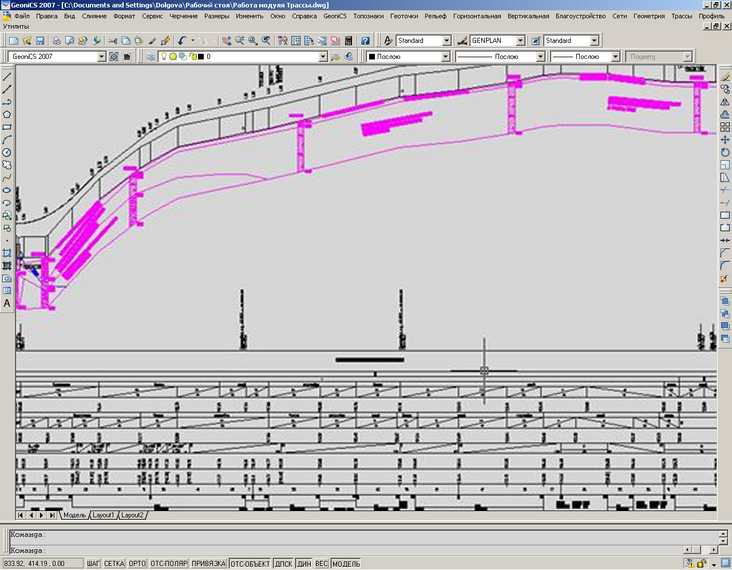
Task: Click the Plot printer icon
Action: pos(56,41)
